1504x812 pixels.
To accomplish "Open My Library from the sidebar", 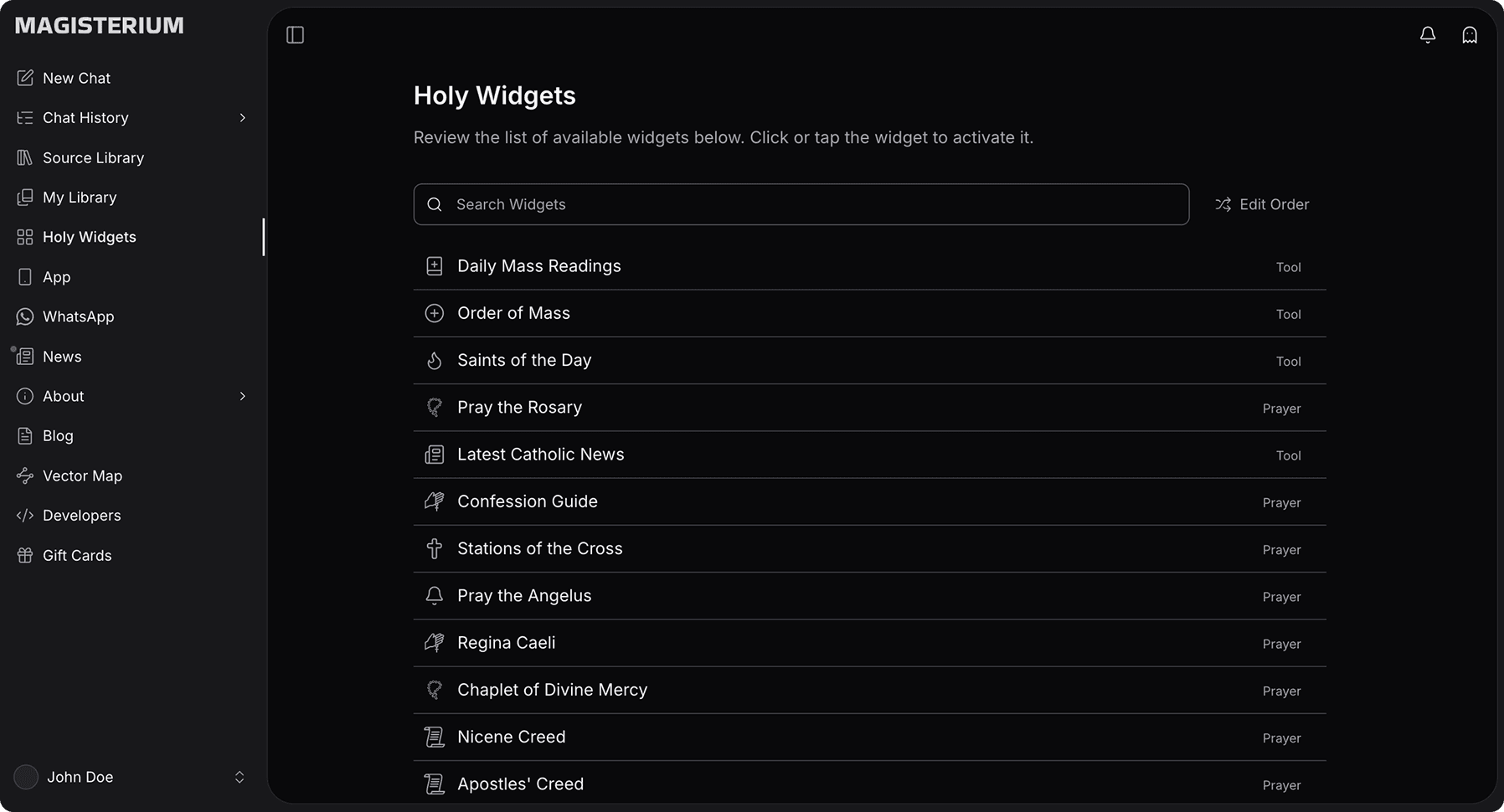I will coord(80,198).
